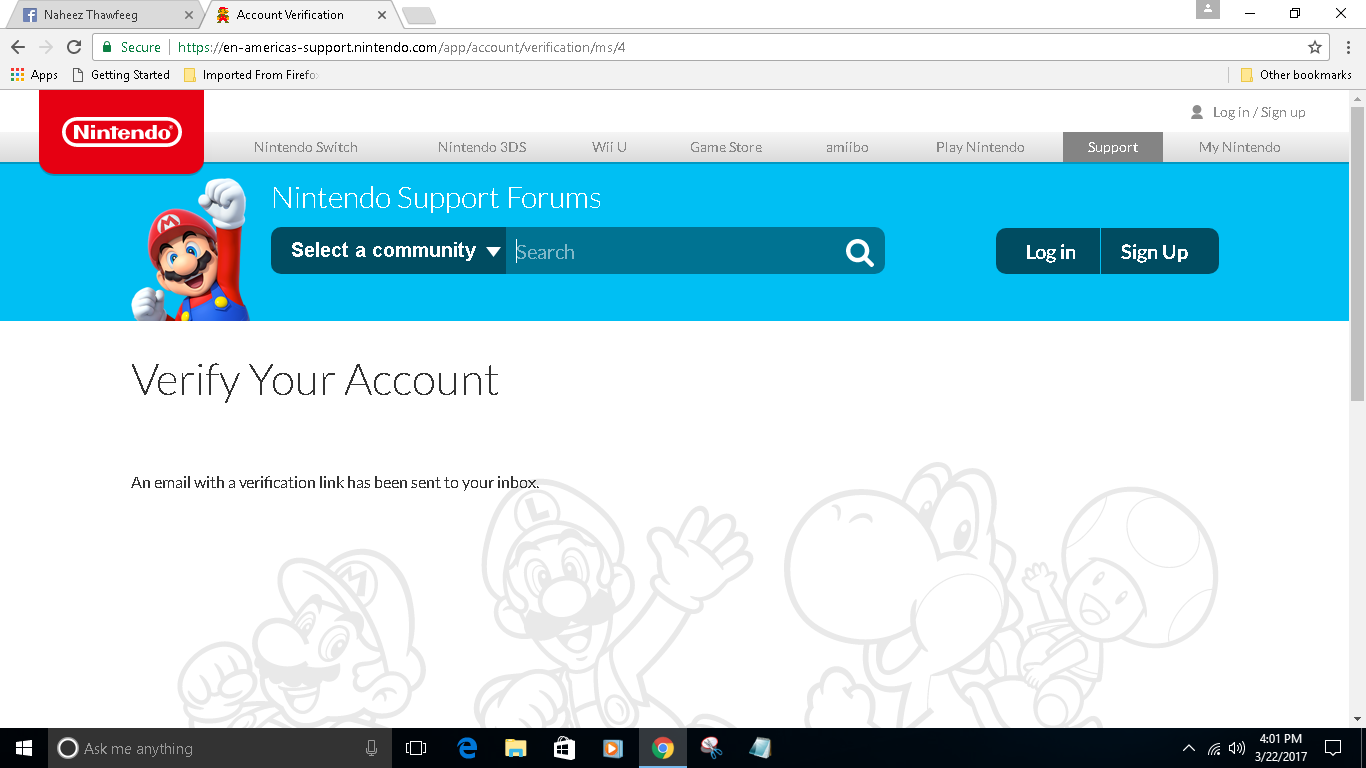This screenshot has height=768, width=1366.
Task: Click the Cortana Ask me anything box
Action: [x=220, y=748]
